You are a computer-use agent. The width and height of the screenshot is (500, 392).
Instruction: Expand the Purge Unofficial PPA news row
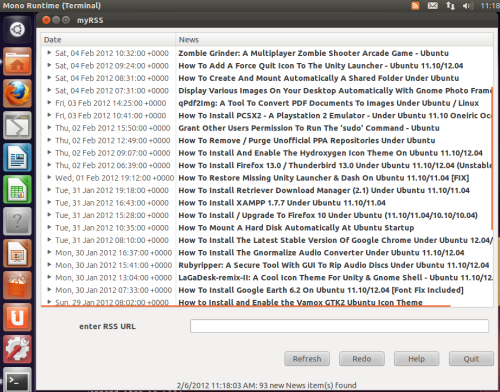pyautogui.click(x=49, y=140)
